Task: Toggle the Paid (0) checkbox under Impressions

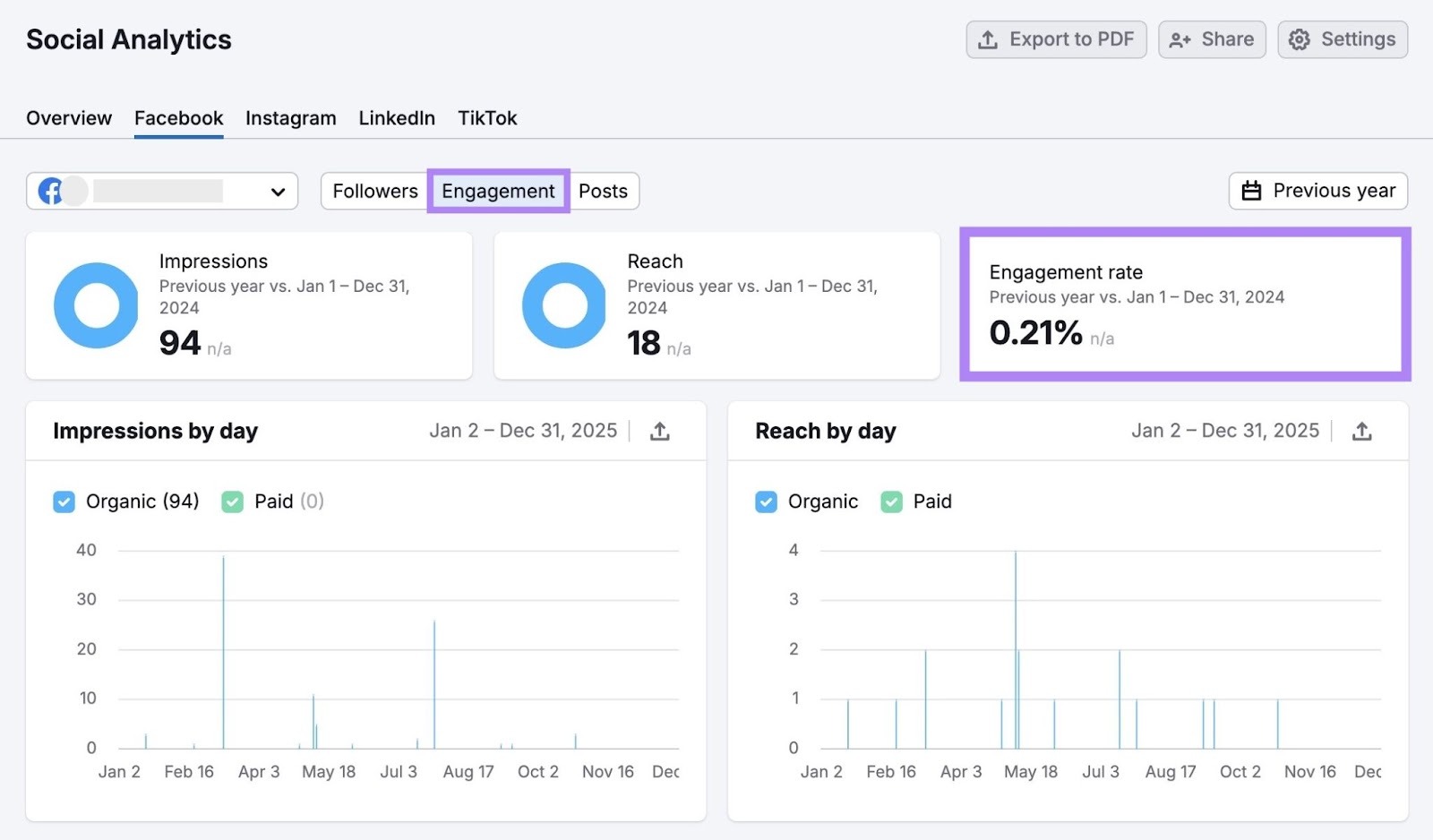Action: tap(233, 501)
